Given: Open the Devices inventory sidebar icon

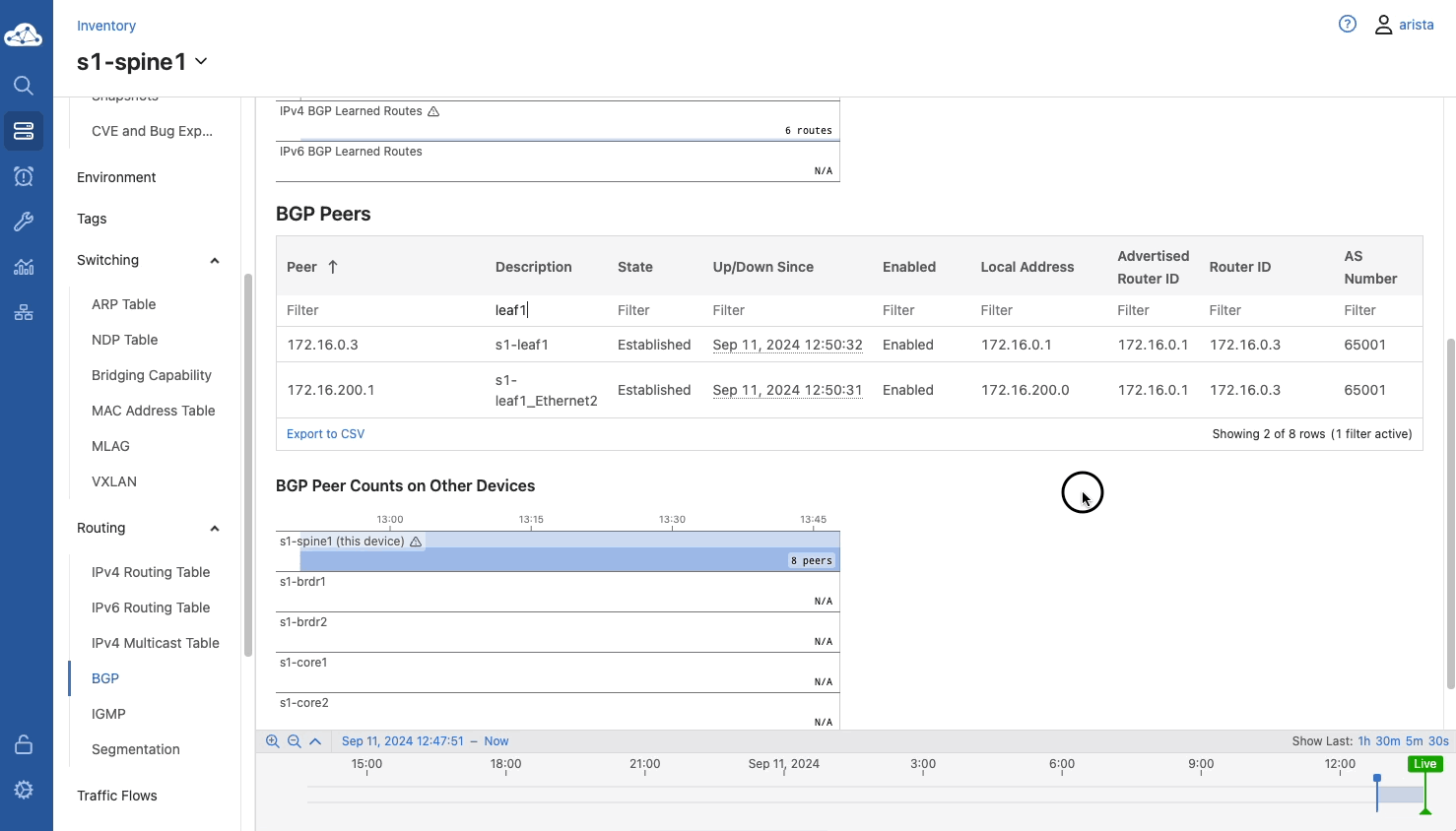Looking at the screenshot, I should (24, 131).
